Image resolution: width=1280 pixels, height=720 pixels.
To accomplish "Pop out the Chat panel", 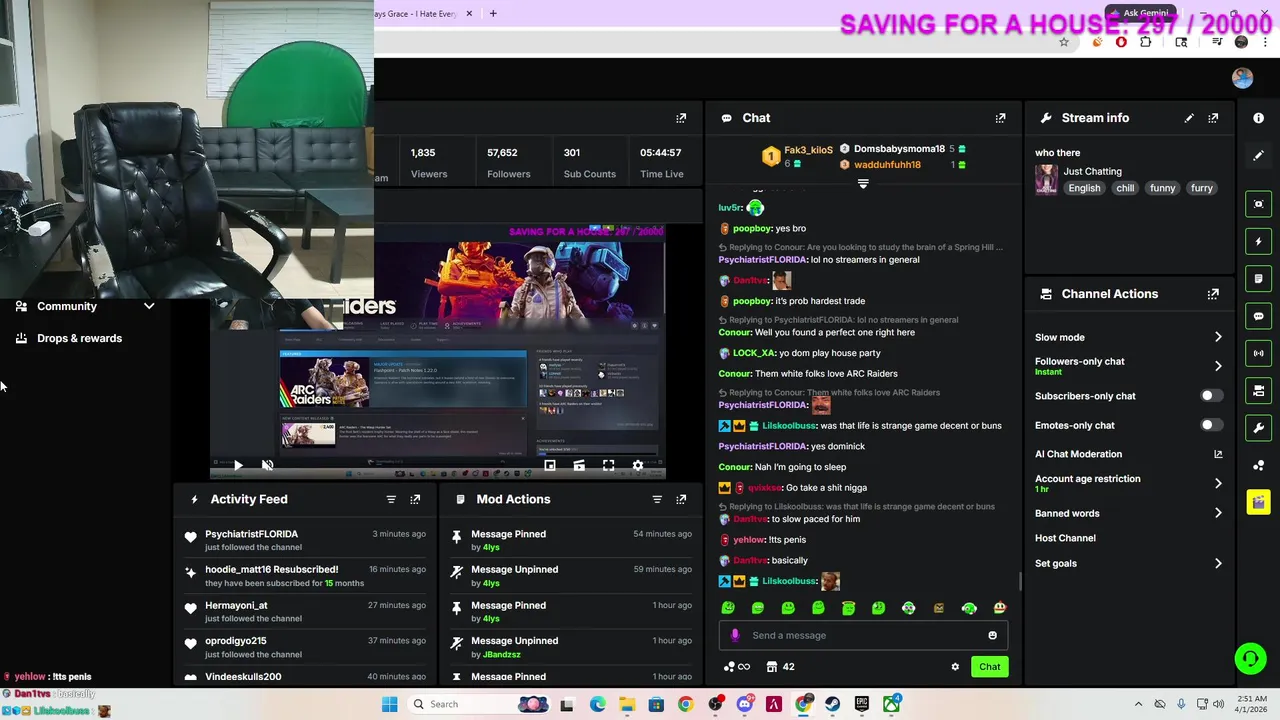I will pyautogui.click(x=1000, y=118).
